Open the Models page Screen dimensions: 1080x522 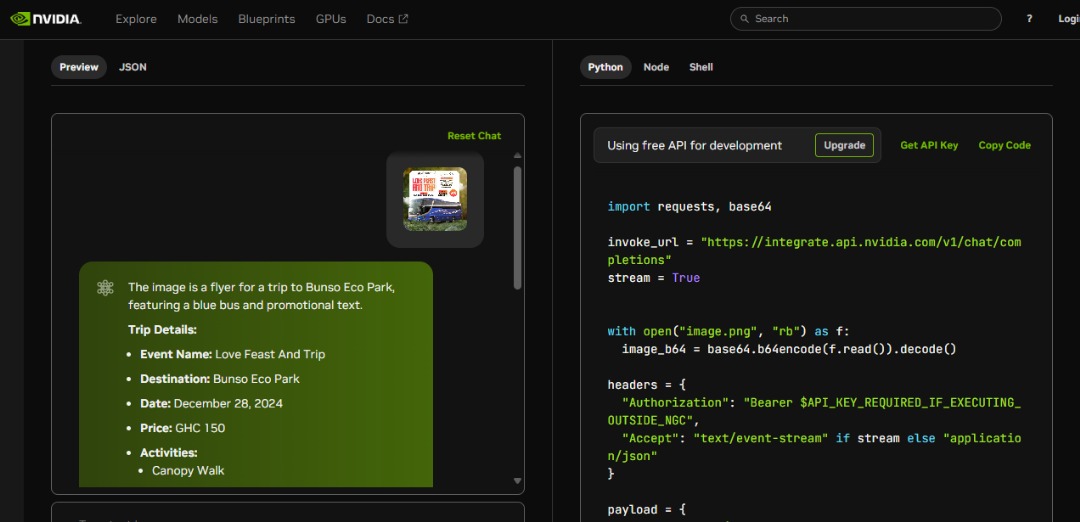point(197,19)
